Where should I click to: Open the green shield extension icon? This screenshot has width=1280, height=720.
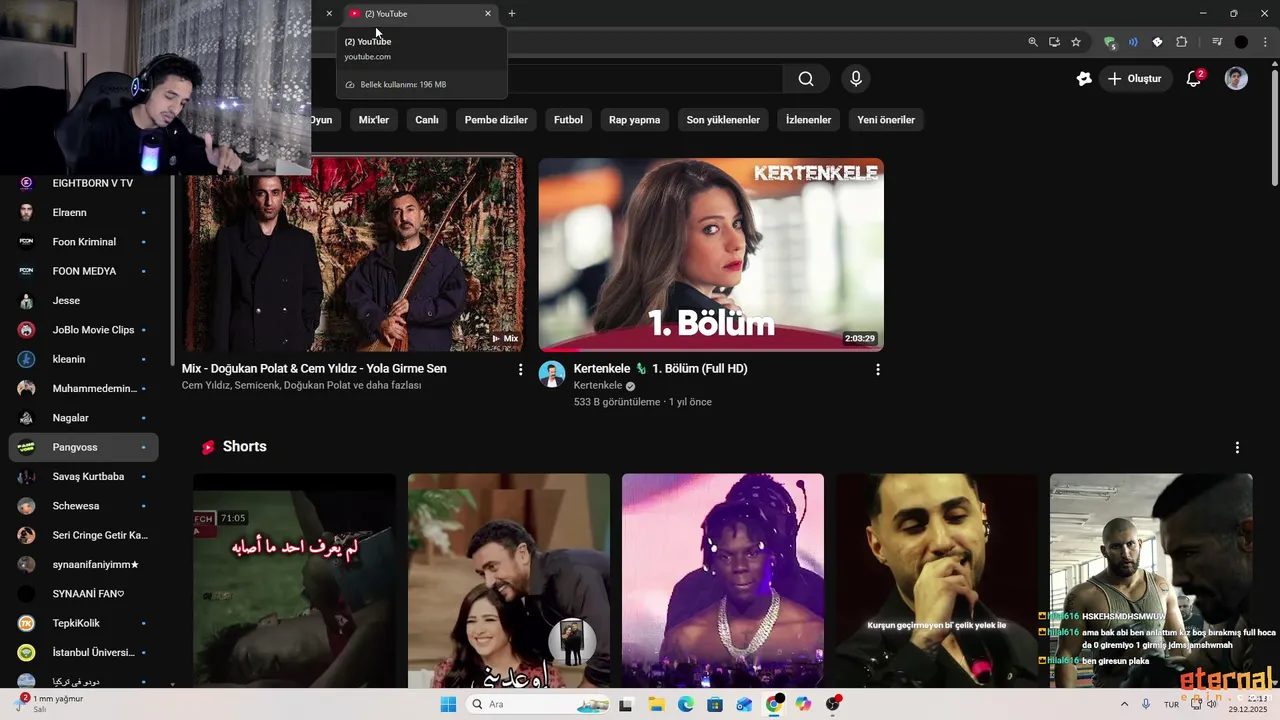[x=1110, y=42]
